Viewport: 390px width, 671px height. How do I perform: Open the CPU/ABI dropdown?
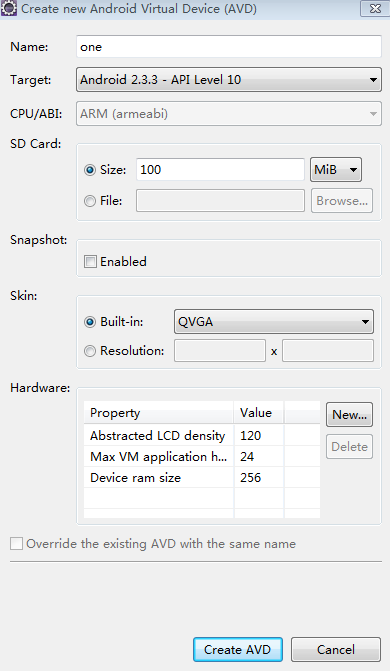pos(229,114)
